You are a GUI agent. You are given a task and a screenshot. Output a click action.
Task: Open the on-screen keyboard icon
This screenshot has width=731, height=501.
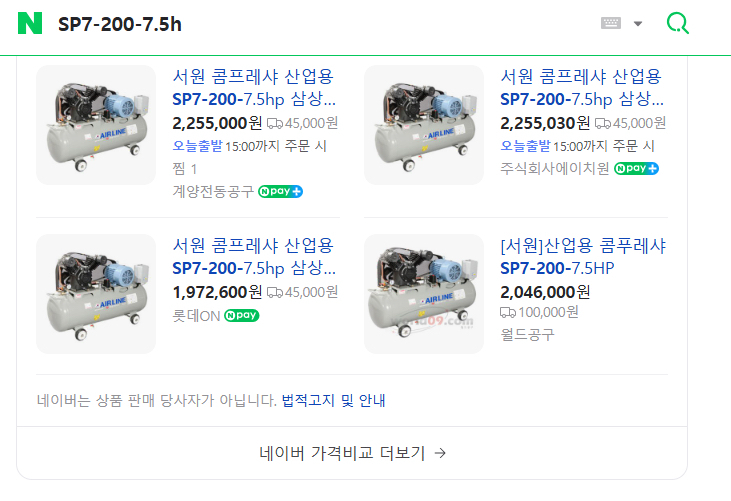point(611,23)
